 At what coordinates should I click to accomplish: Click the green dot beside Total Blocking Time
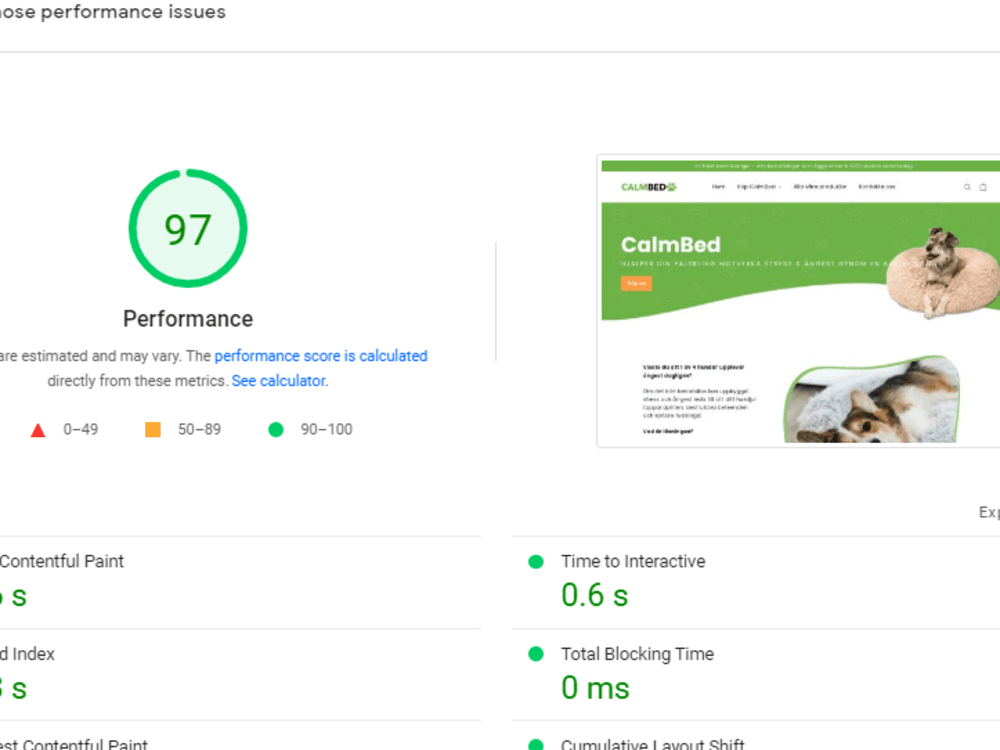(536, 654)
